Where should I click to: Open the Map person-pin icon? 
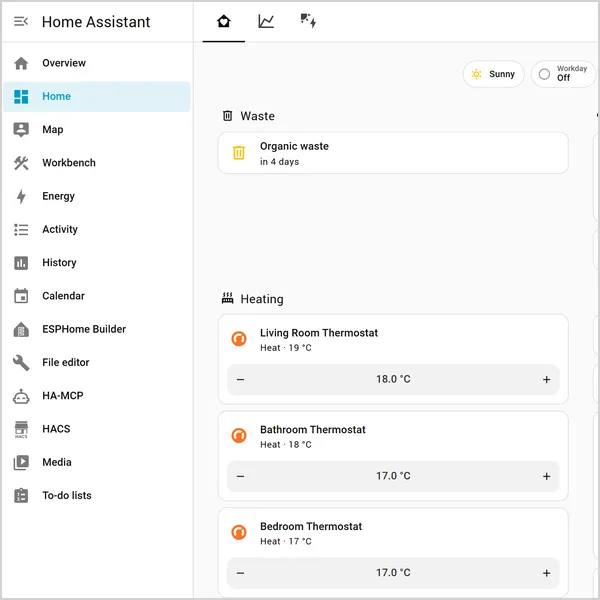coord(21,130)
